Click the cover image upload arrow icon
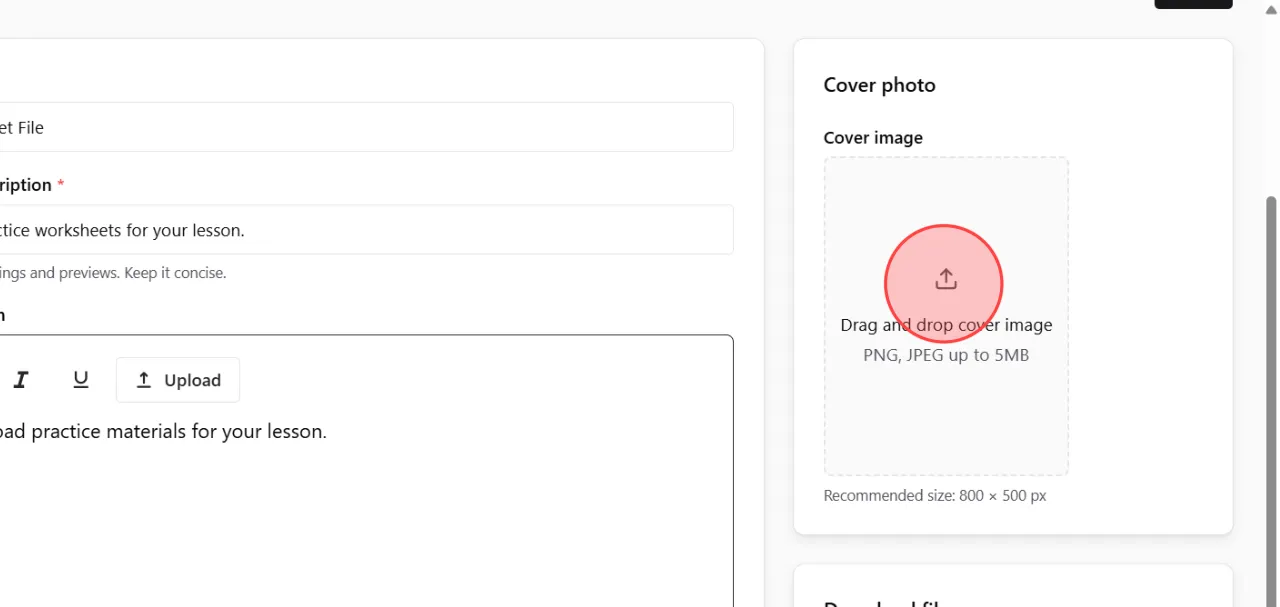This screenshot has width=1280, height=607. [946, 279]
